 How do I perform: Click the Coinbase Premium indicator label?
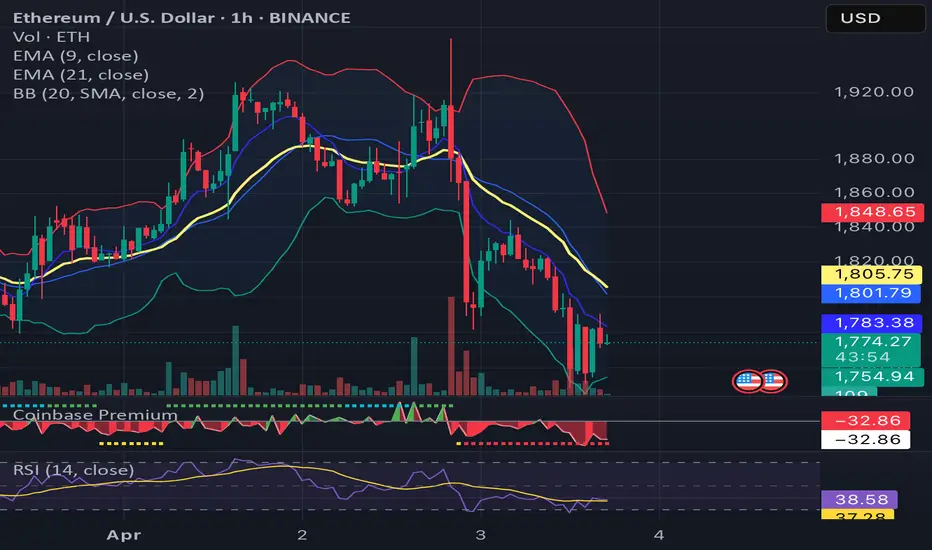click(x=95, y=414)
